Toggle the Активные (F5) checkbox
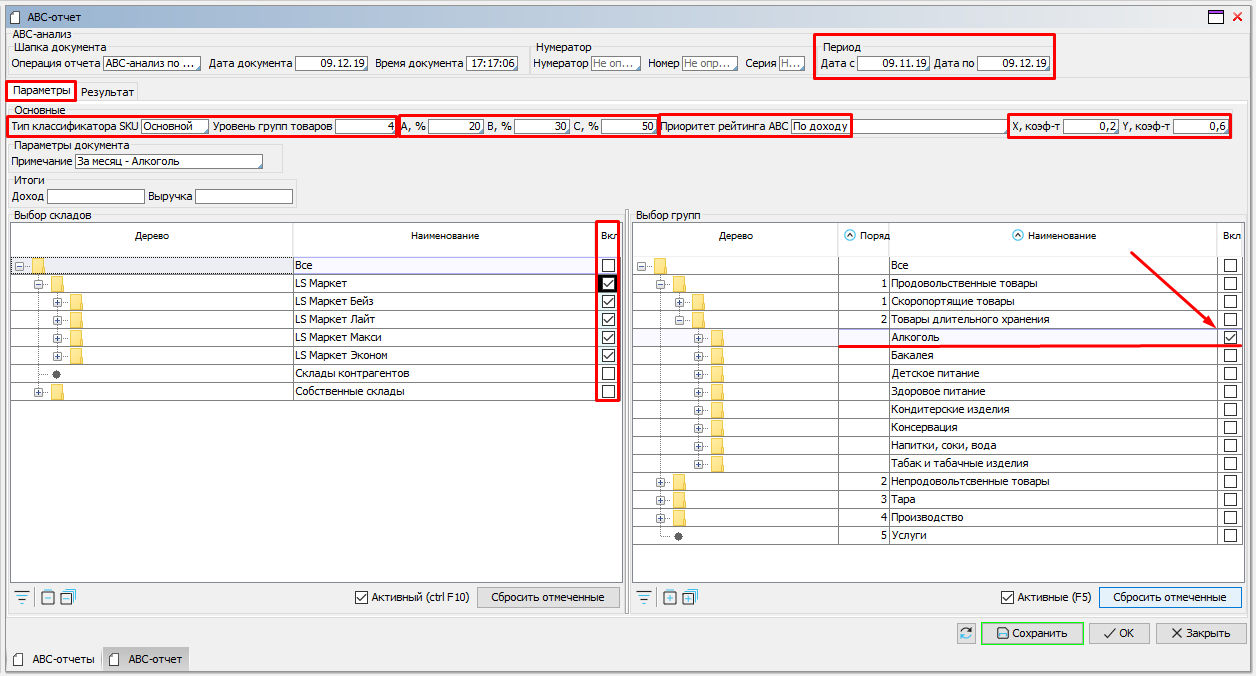 pos(1007,598)
